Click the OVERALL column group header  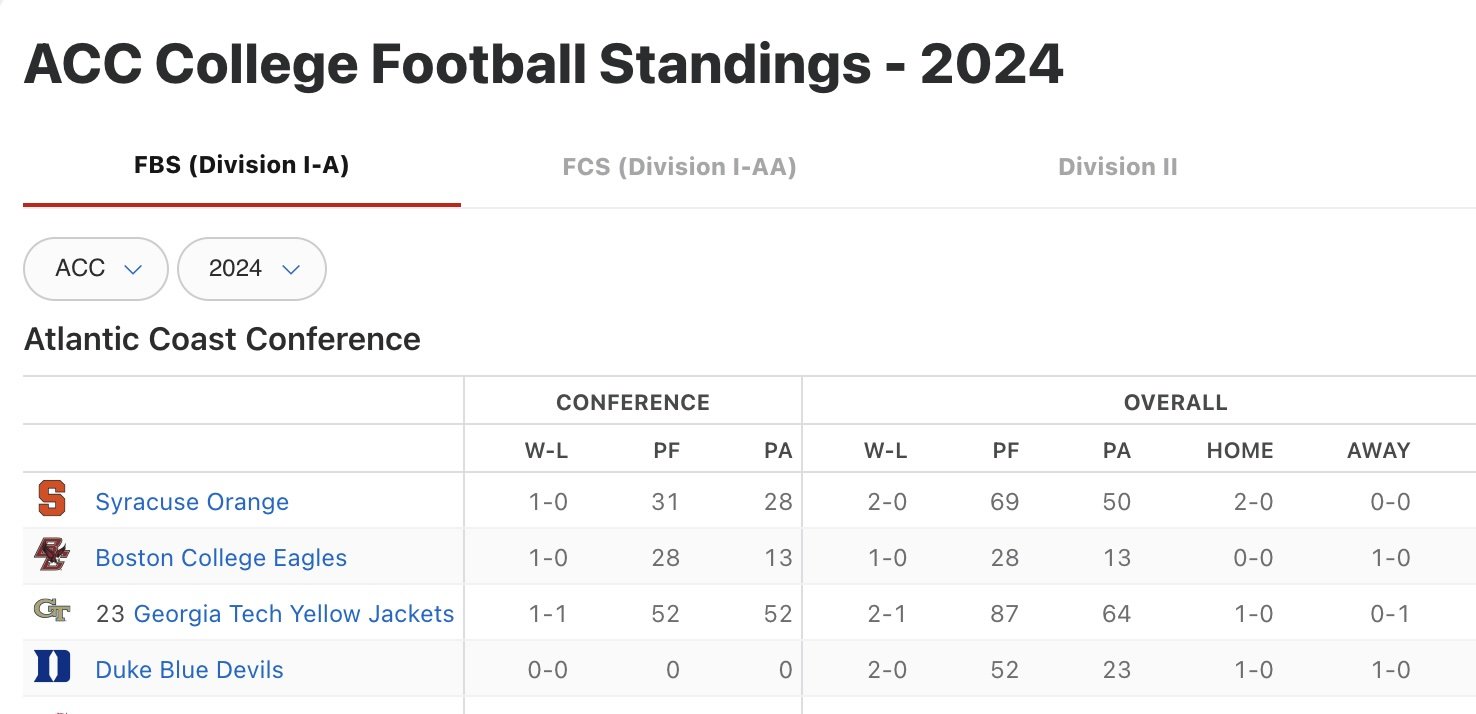tap(1175, 403)
